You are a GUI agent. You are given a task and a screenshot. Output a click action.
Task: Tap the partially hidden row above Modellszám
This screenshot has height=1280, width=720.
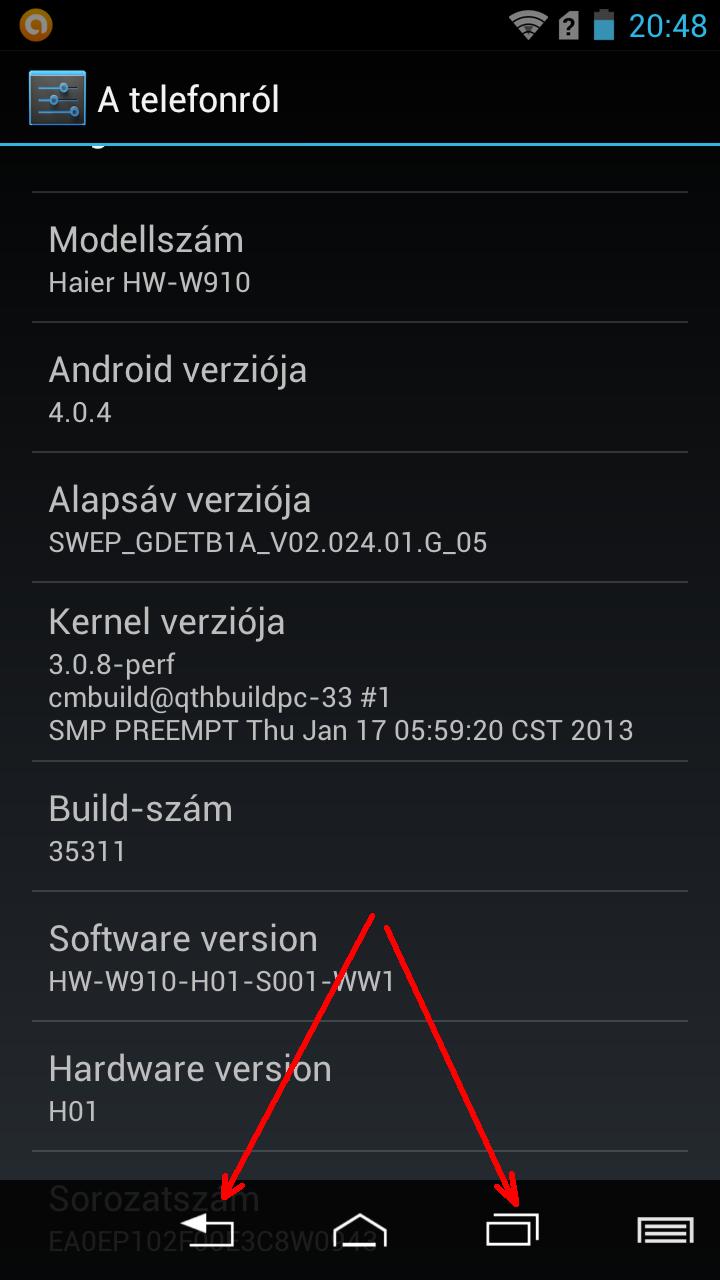click(x=360, y=168)
